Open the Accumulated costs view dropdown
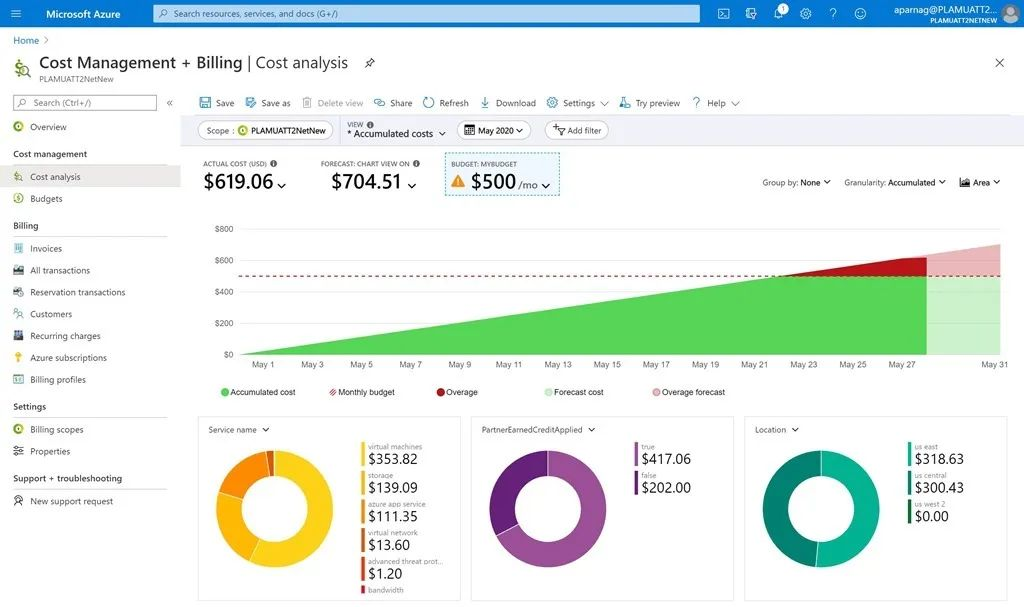The image size is (1024, 607). (x=396, y=133)
